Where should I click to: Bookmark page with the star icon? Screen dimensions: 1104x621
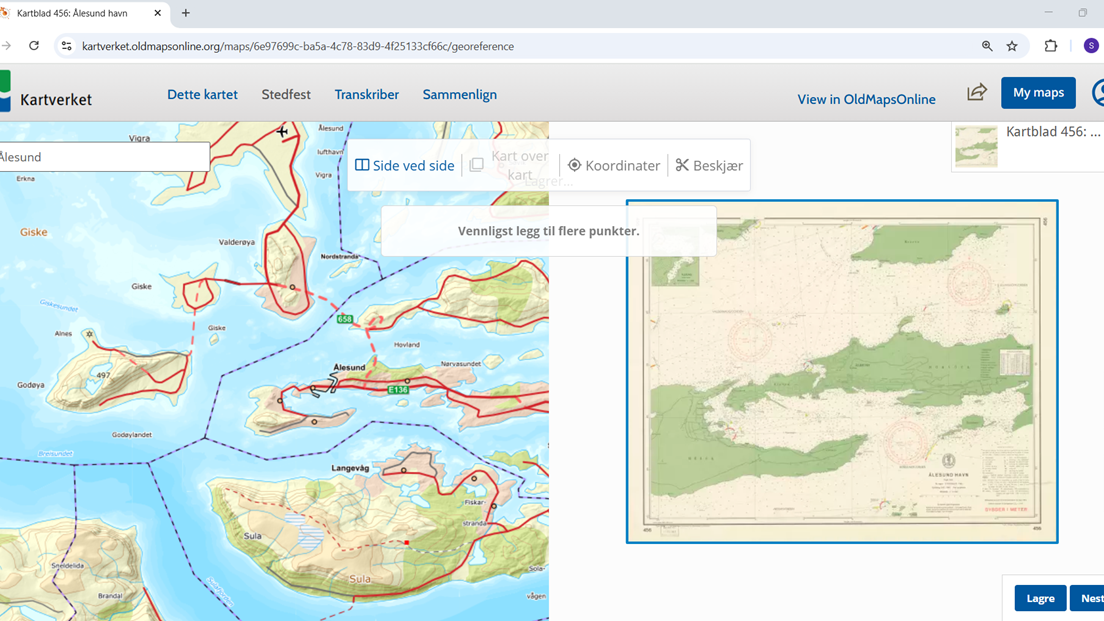pos(1012,46)
